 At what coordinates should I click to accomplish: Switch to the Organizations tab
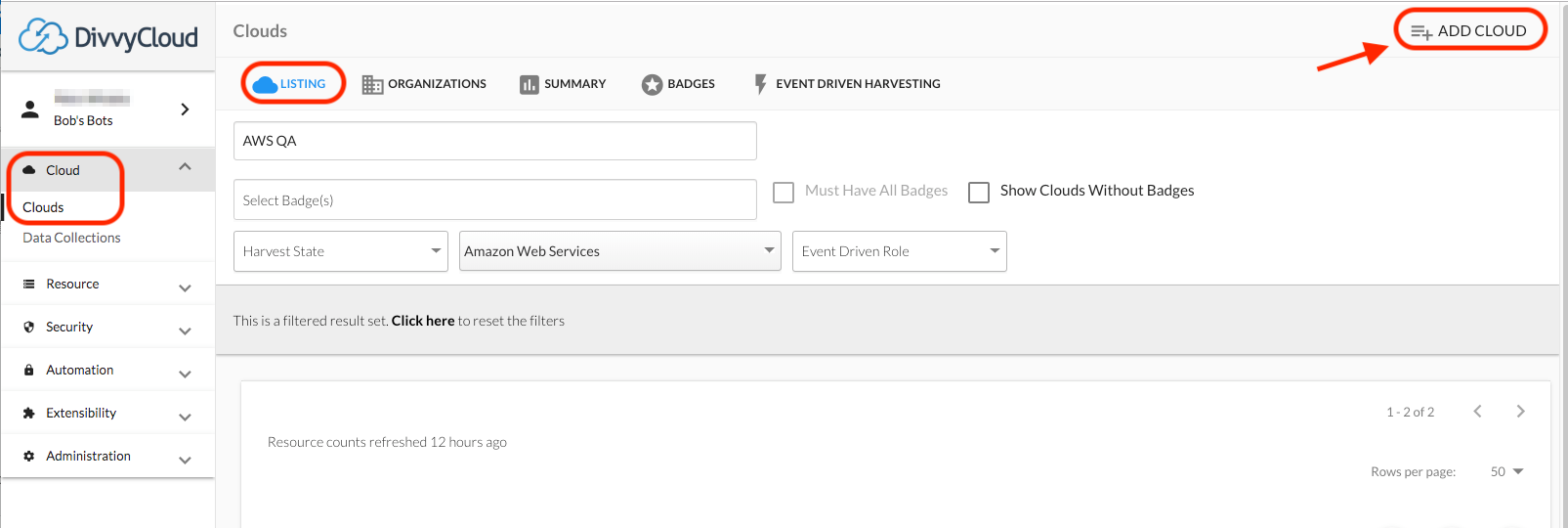click(424, 84)
